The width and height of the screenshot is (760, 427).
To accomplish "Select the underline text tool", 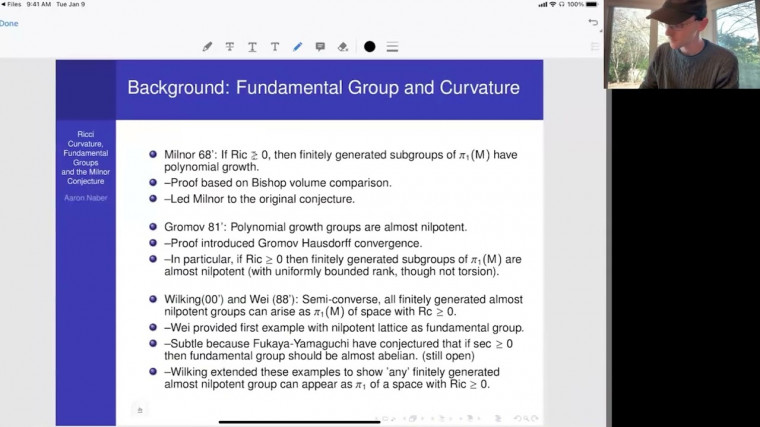I will pos(252,47).
